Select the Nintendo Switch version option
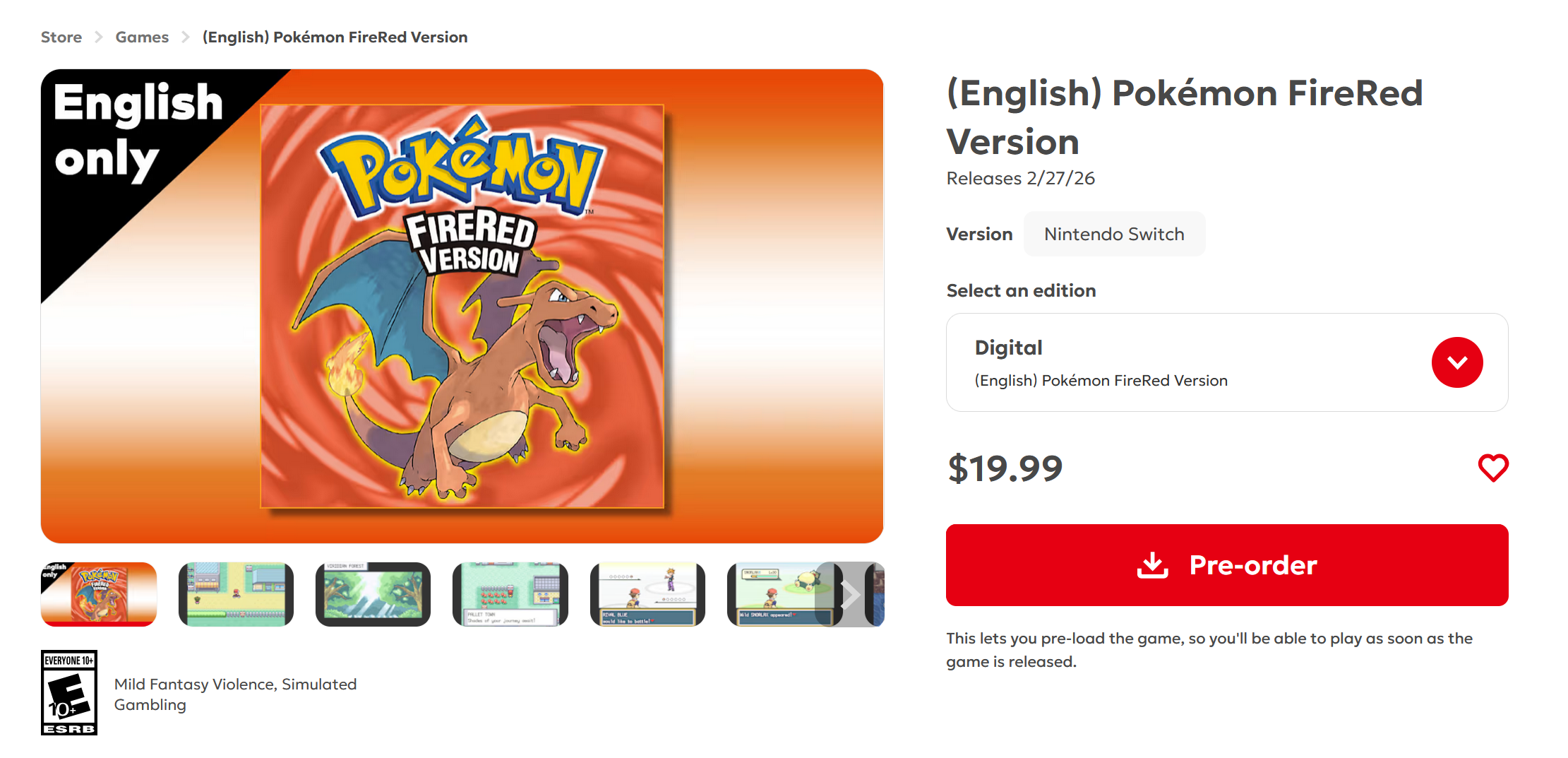 click(x=1113, y=234)
